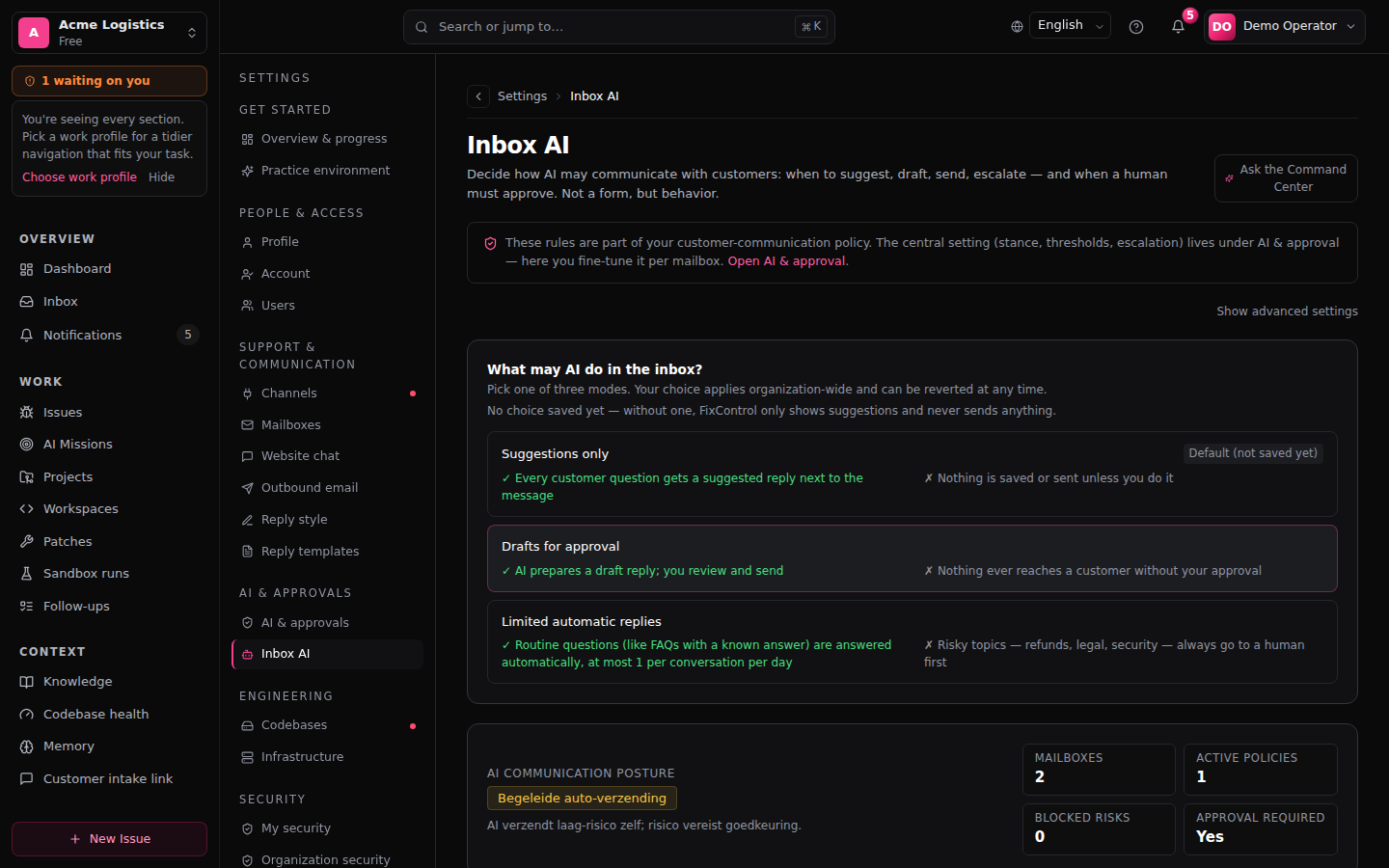
Task: Click the Mailboxes envelope icon
Action: point(248,425)
